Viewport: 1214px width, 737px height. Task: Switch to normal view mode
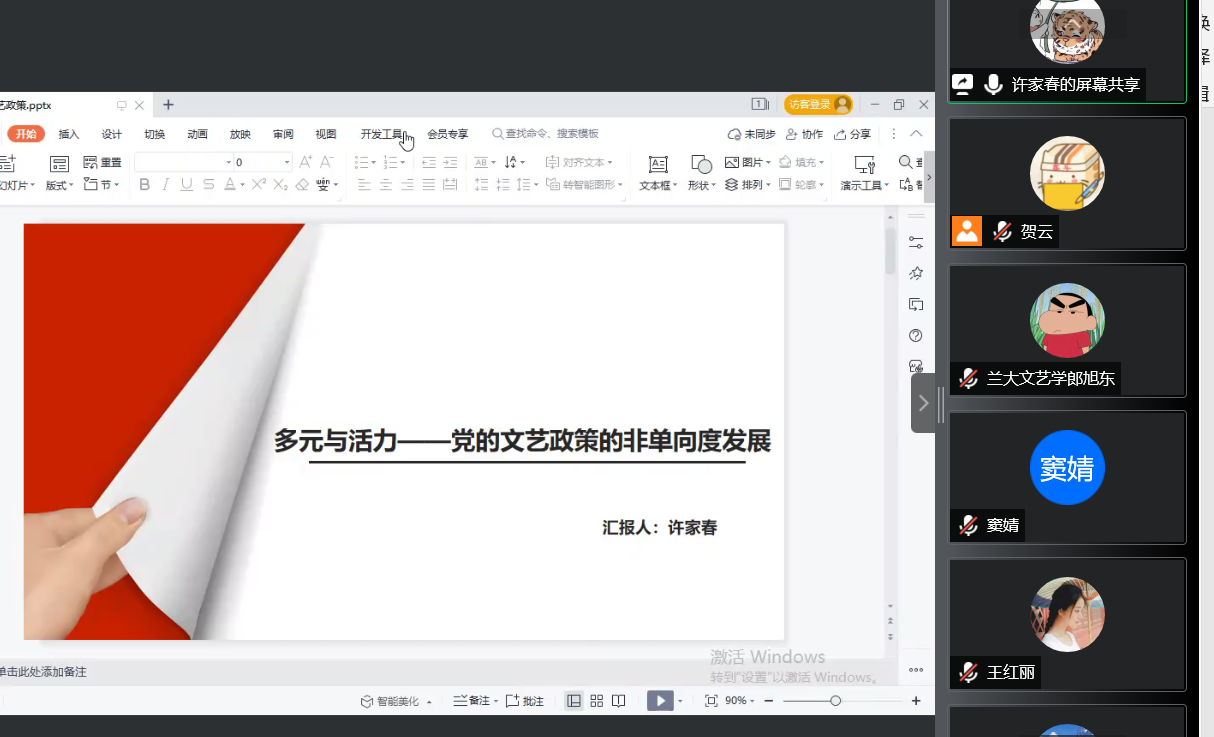574,701
